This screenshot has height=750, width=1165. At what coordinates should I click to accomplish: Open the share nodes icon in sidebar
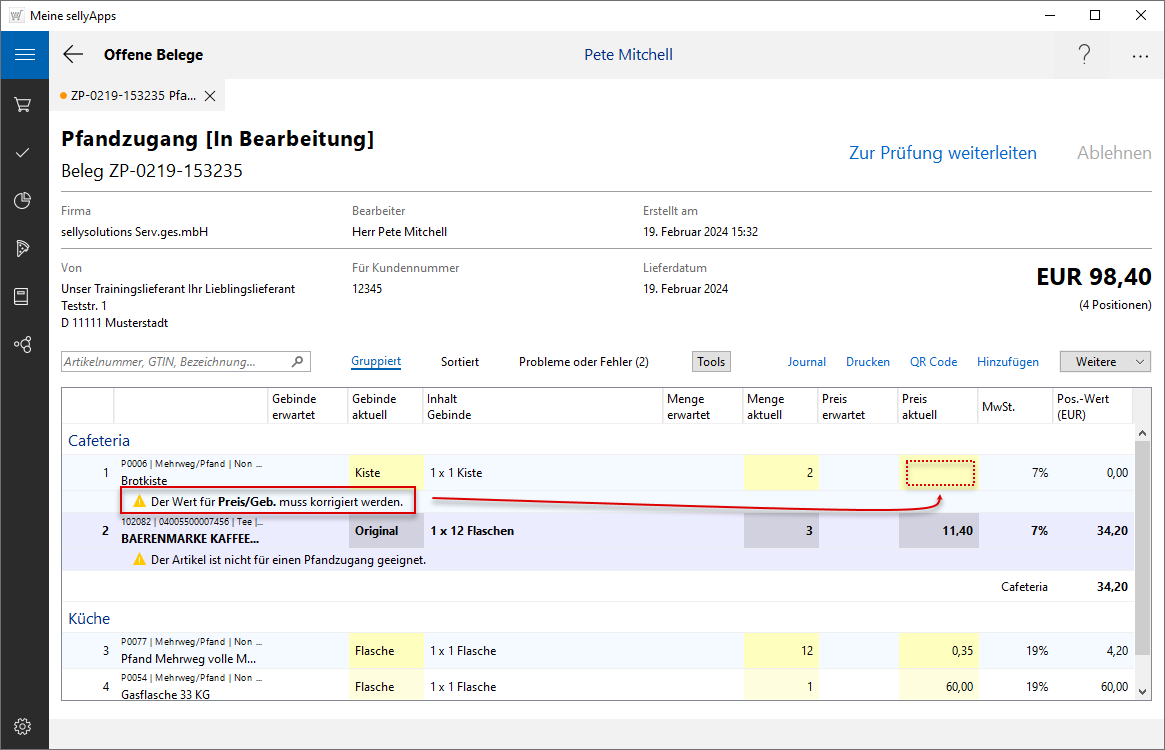(x=24, y=345)
